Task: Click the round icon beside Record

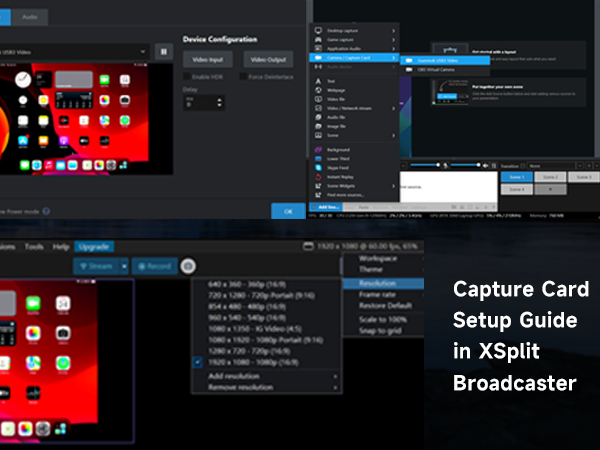Action: (188, 266)
